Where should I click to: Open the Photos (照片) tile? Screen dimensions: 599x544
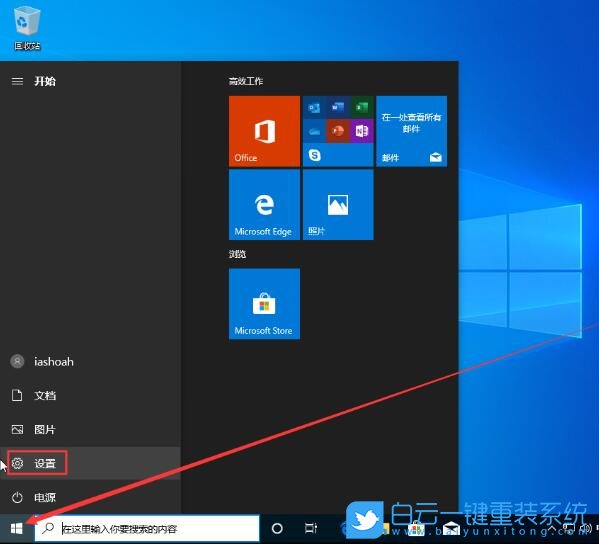(x=338, y=205)
